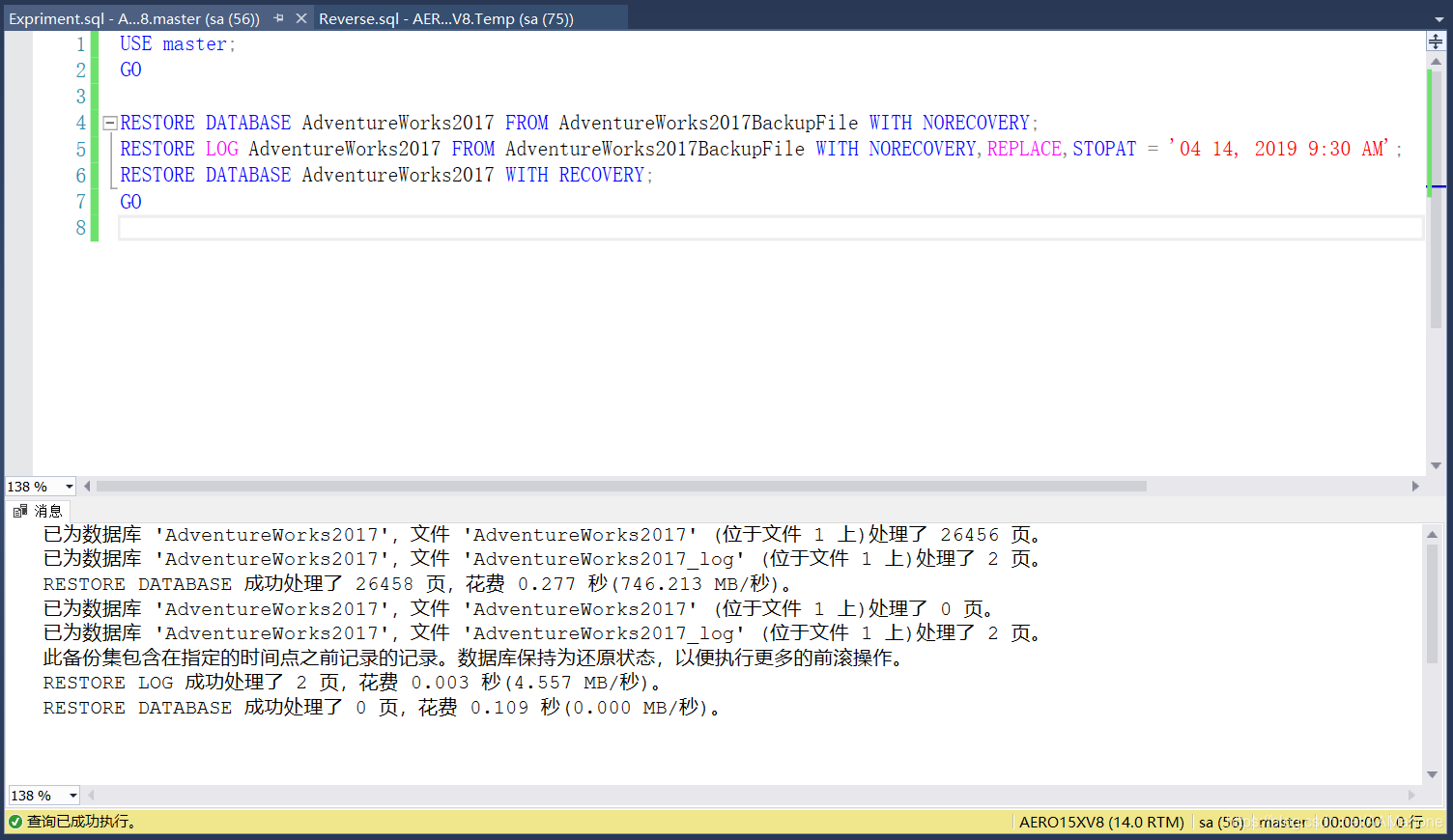Screen dimensions: 1453x840
Task: Click messages pane scrollbar down arrow
Action: [x=1432, y=774]
